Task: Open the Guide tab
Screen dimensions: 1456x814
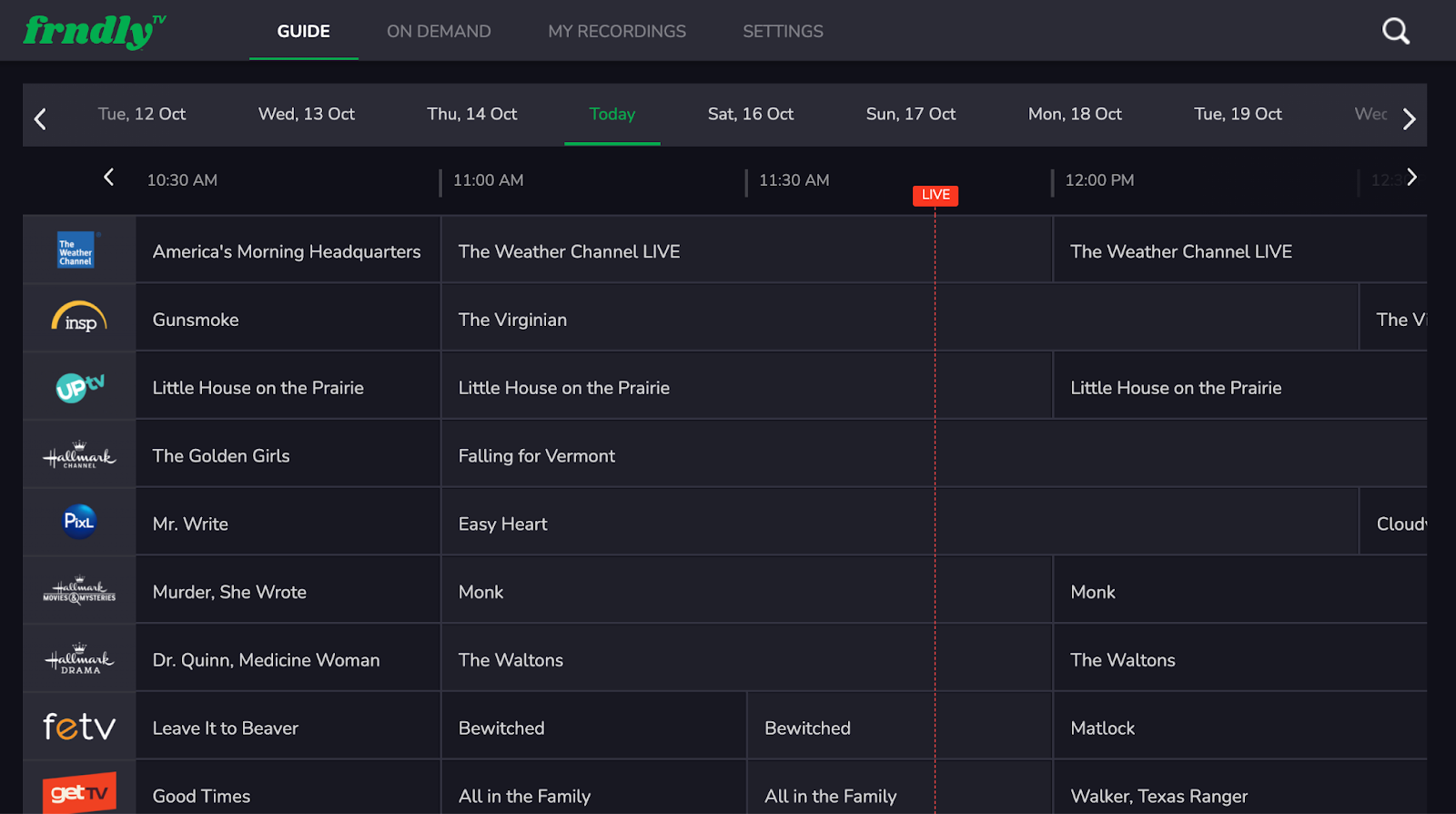Action: (304, 31)
